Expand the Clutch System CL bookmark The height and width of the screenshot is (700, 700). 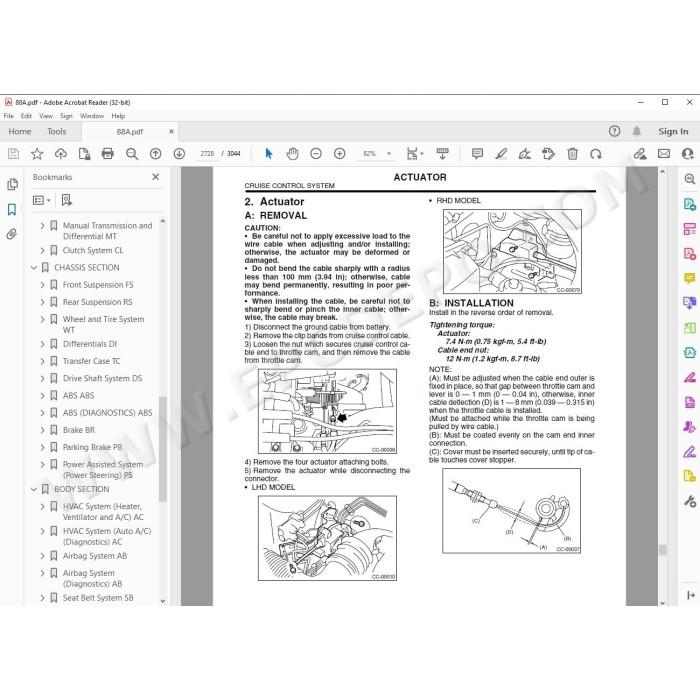pyautogui.click(x=42, y=250)
